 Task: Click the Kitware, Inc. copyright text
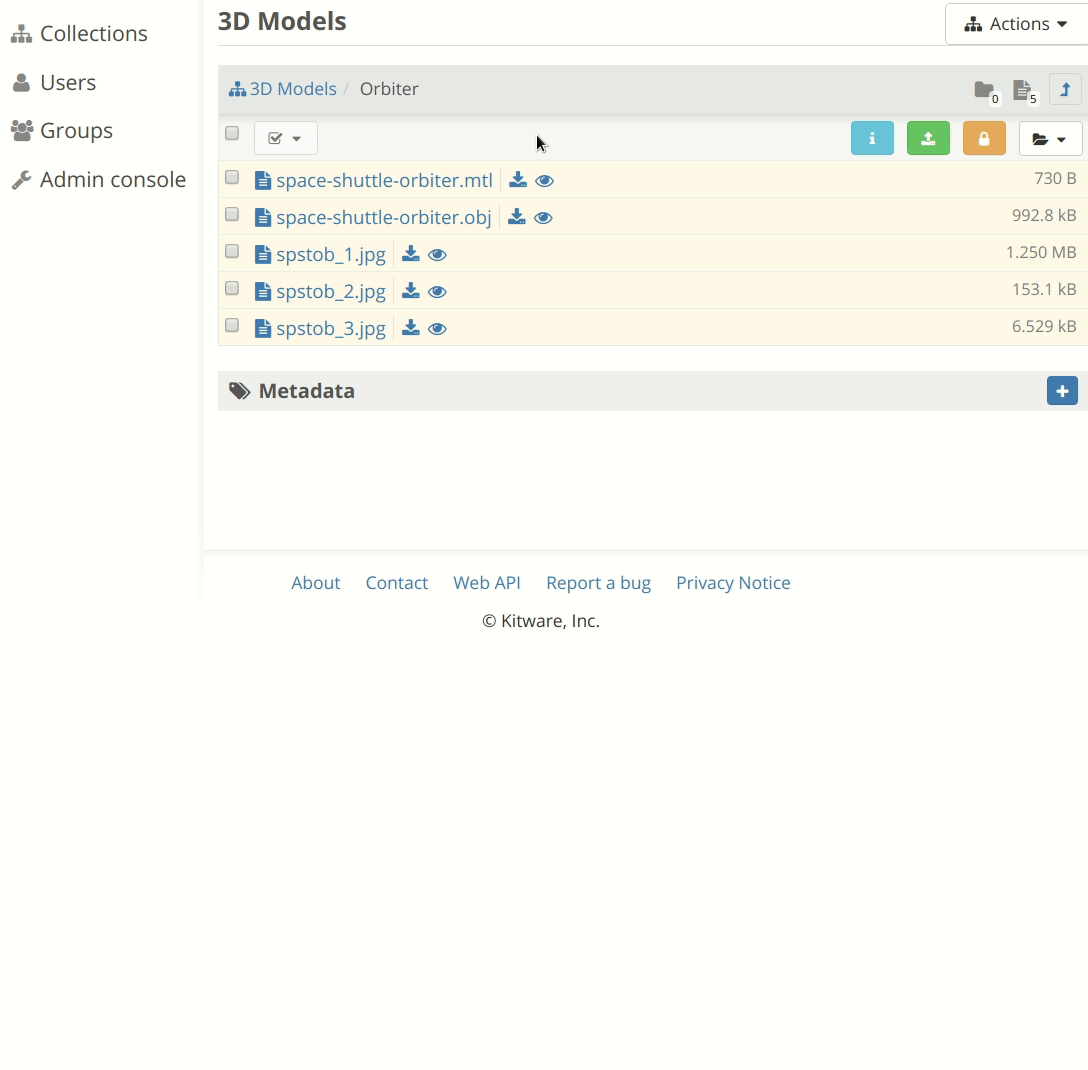point(541,621)
